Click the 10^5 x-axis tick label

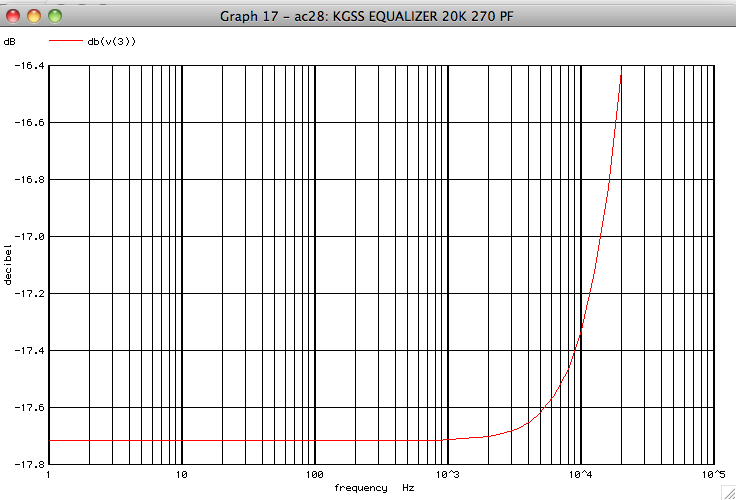[712, 476]
